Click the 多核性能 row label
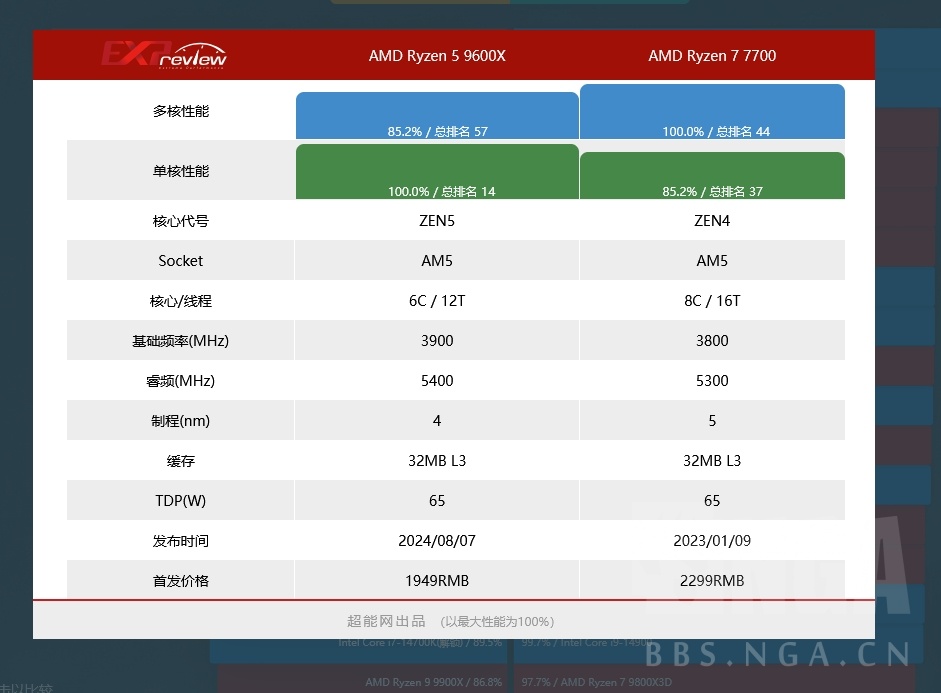 tap(180, 111)
